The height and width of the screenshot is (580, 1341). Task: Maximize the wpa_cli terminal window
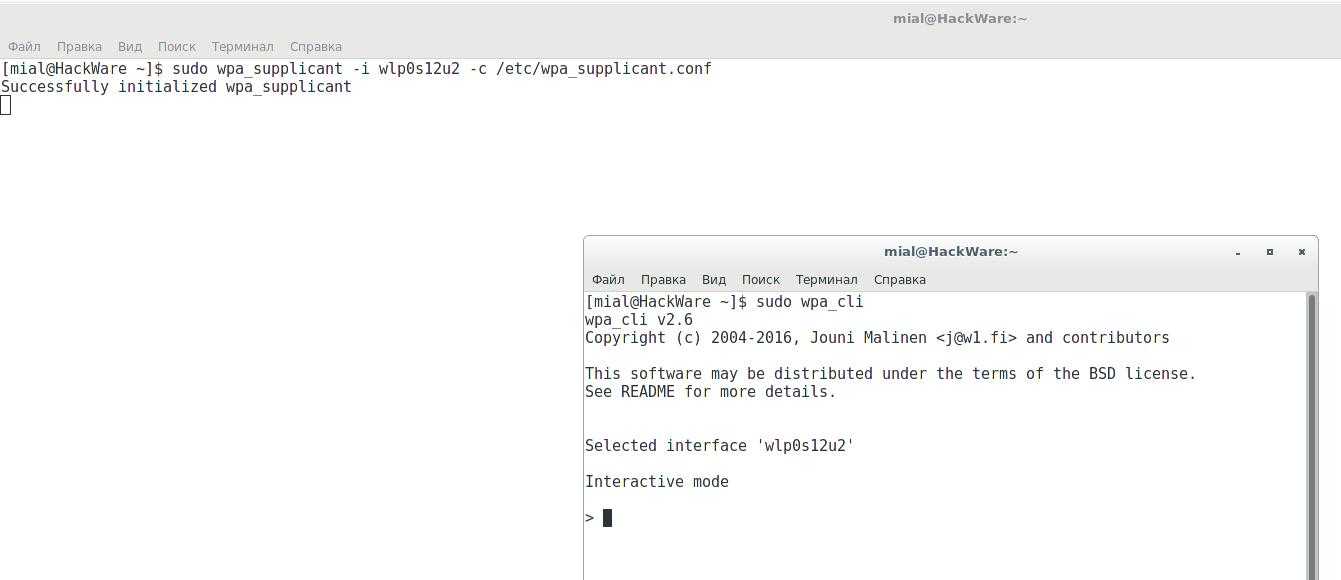click(1270, 252)
